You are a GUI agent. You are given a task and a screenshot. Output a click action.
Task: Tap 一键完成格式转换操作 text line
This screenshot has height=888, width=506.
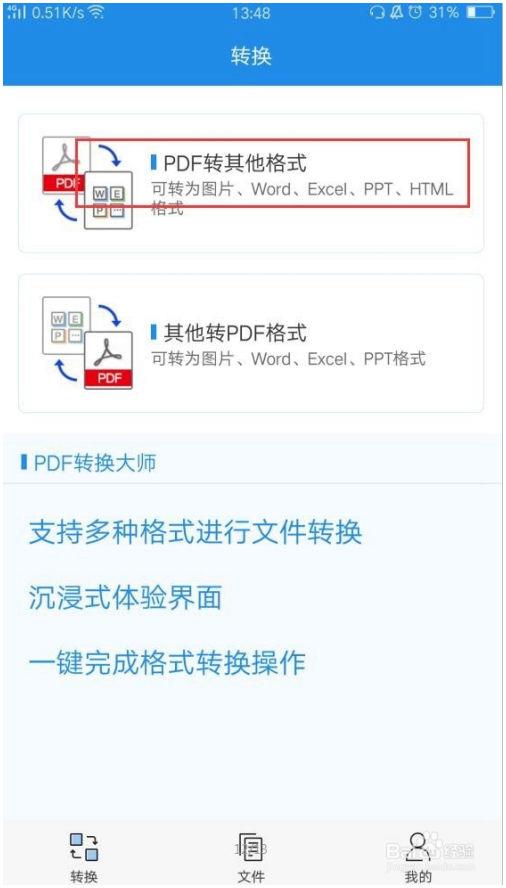(167, 662)
